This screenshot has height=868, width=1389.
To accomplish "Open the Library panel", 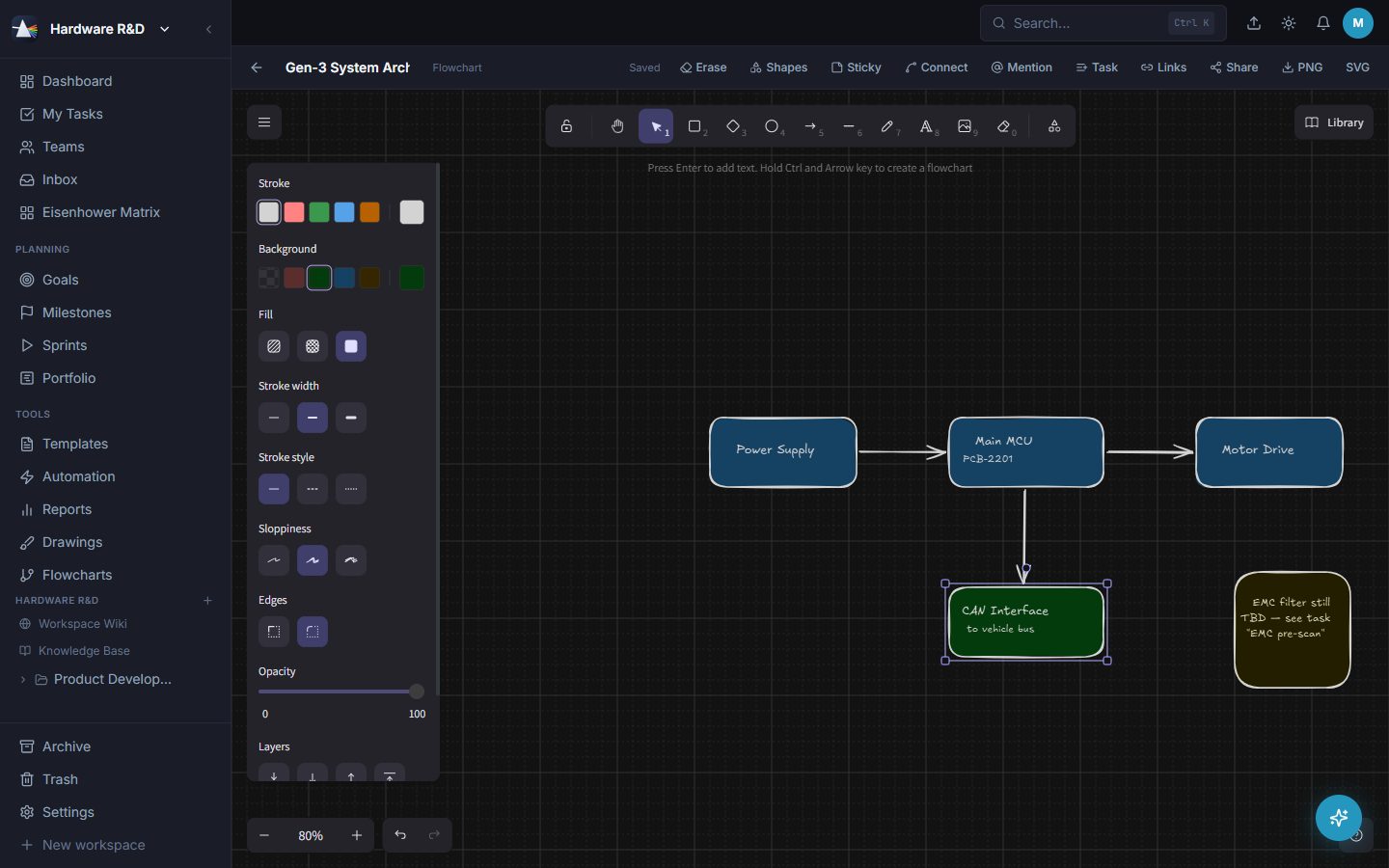I will 1334,122.
